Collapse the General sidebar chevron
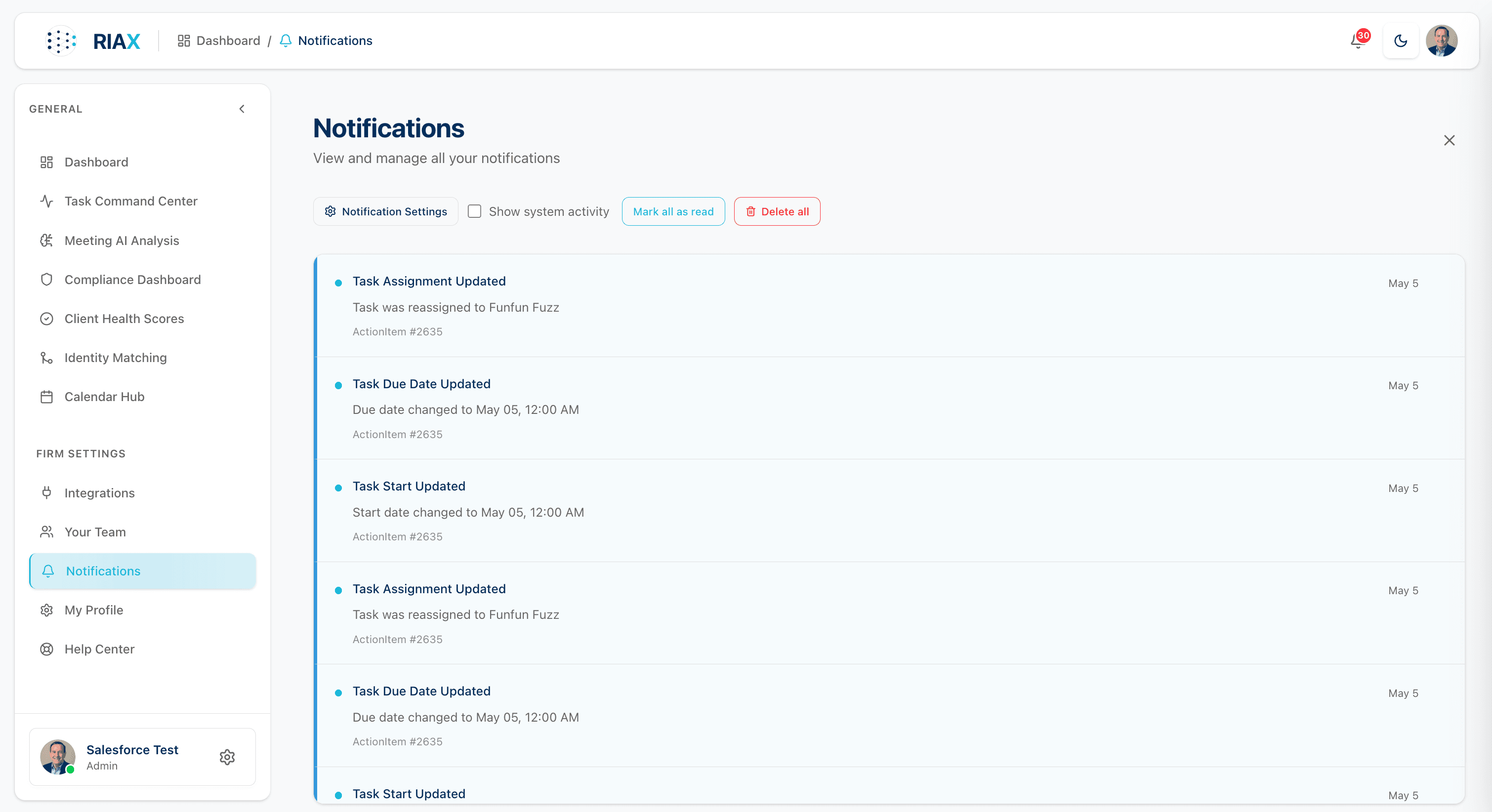The height and width of the screenshot is (812, 1492). [242, 109]
